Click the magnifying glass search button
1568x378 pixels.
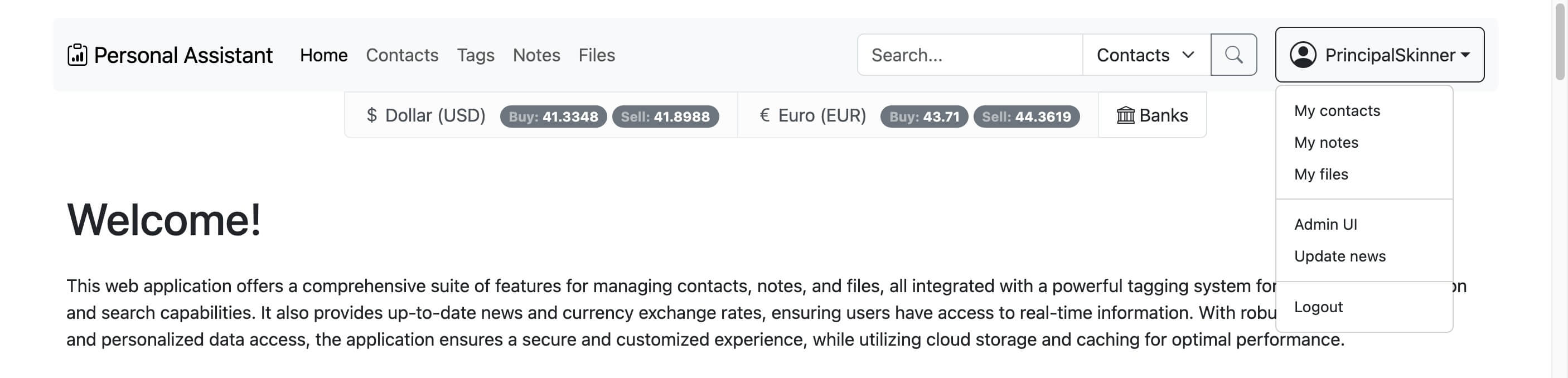pos(1233,55)
